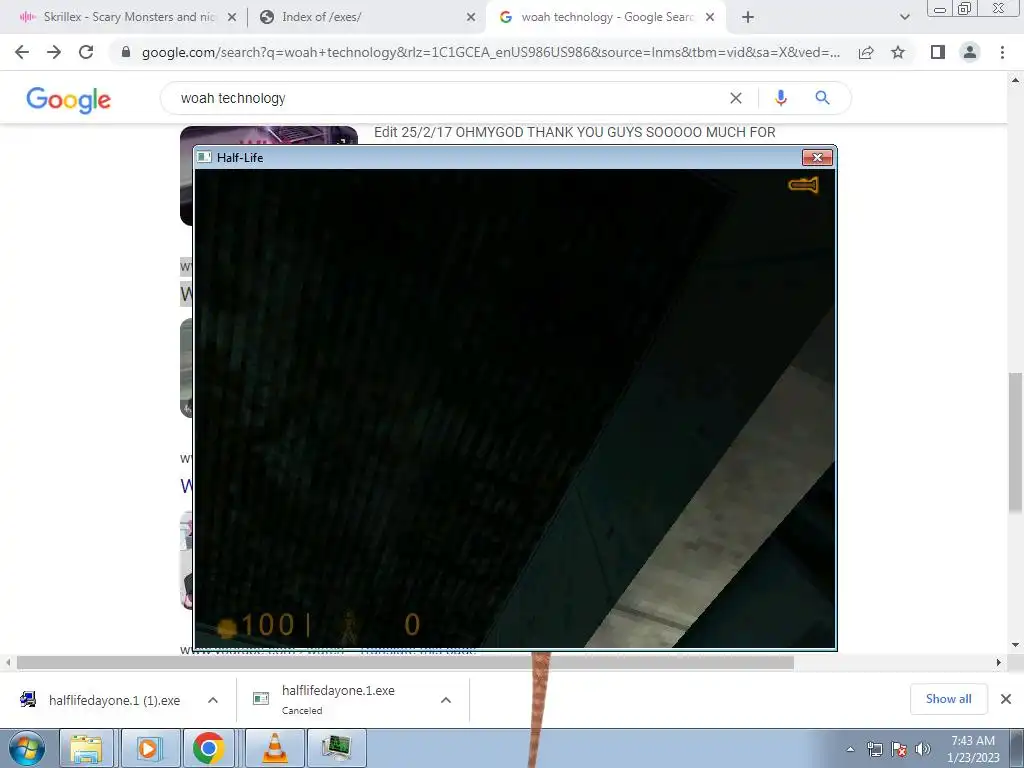This screenshot has width=1024, height=768.
Task: Click the scroll right arrow at bottom
Action: (x=999, y=663)
